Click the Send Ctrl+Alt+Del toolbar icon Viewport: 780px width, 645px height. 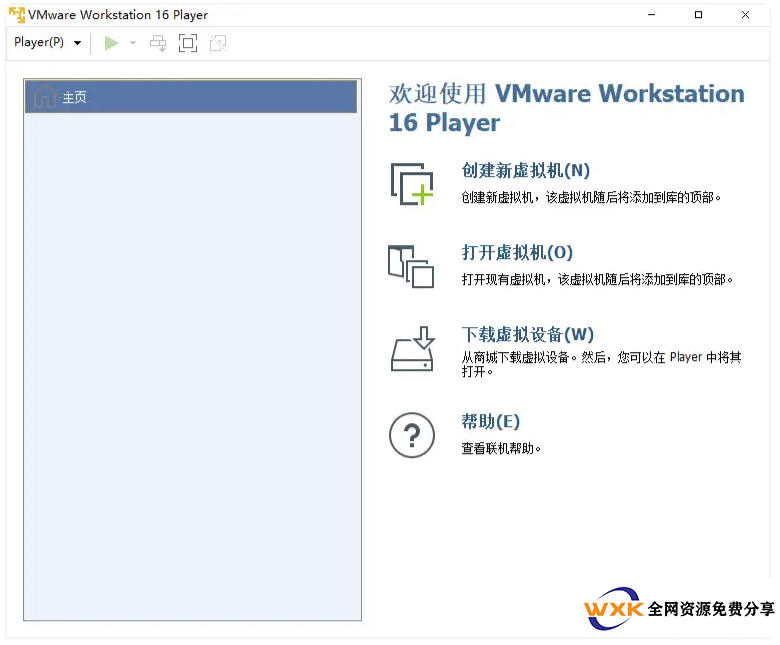click(158, 43)
